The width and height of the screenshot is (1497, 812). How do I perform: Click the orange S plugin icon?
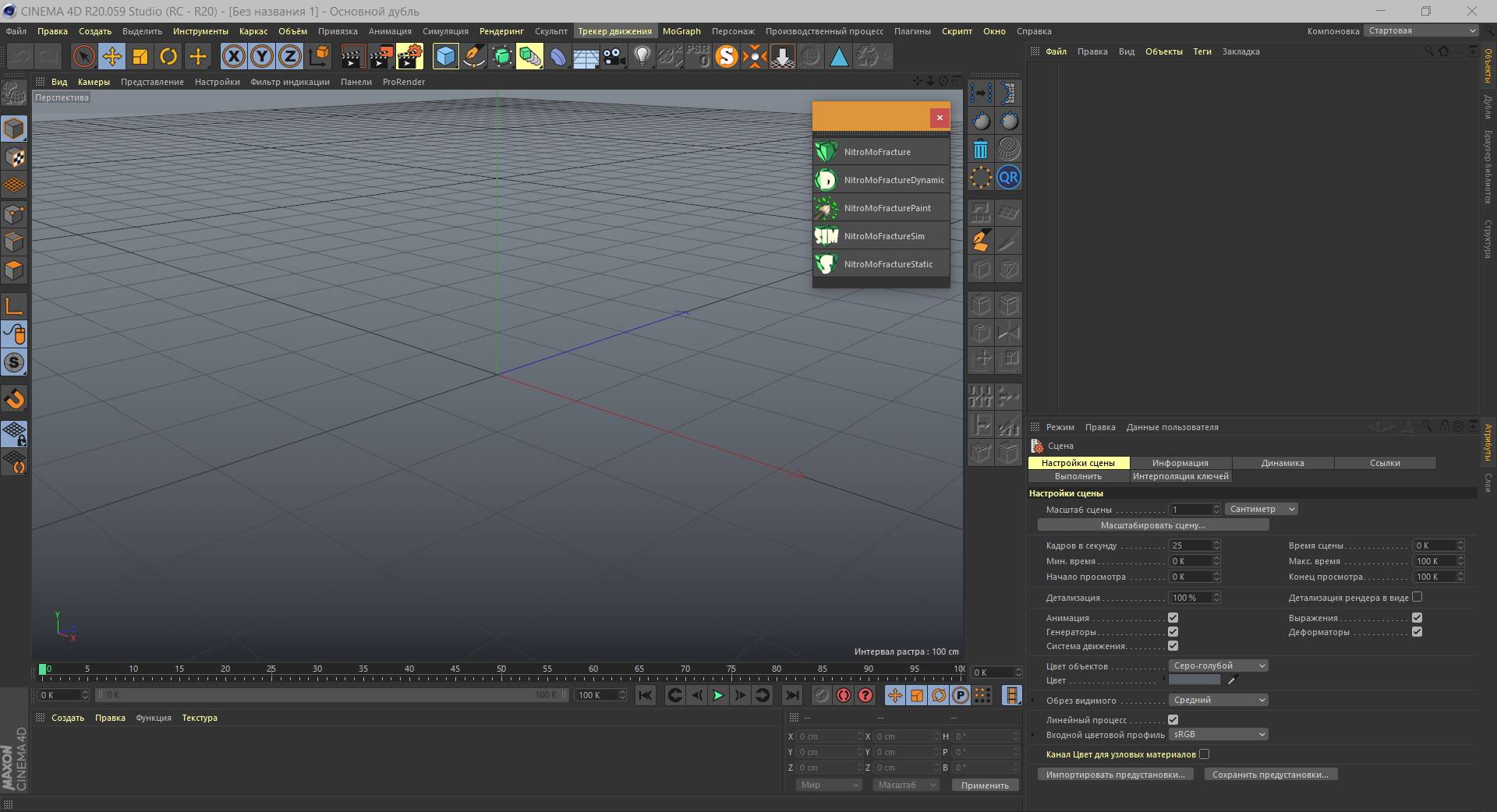pos(727,56)
